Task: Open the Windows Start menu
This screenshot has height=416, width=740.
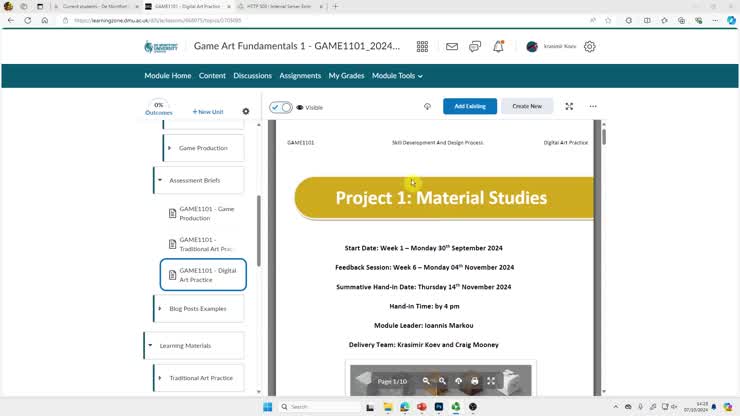Action: coord(268,407)
